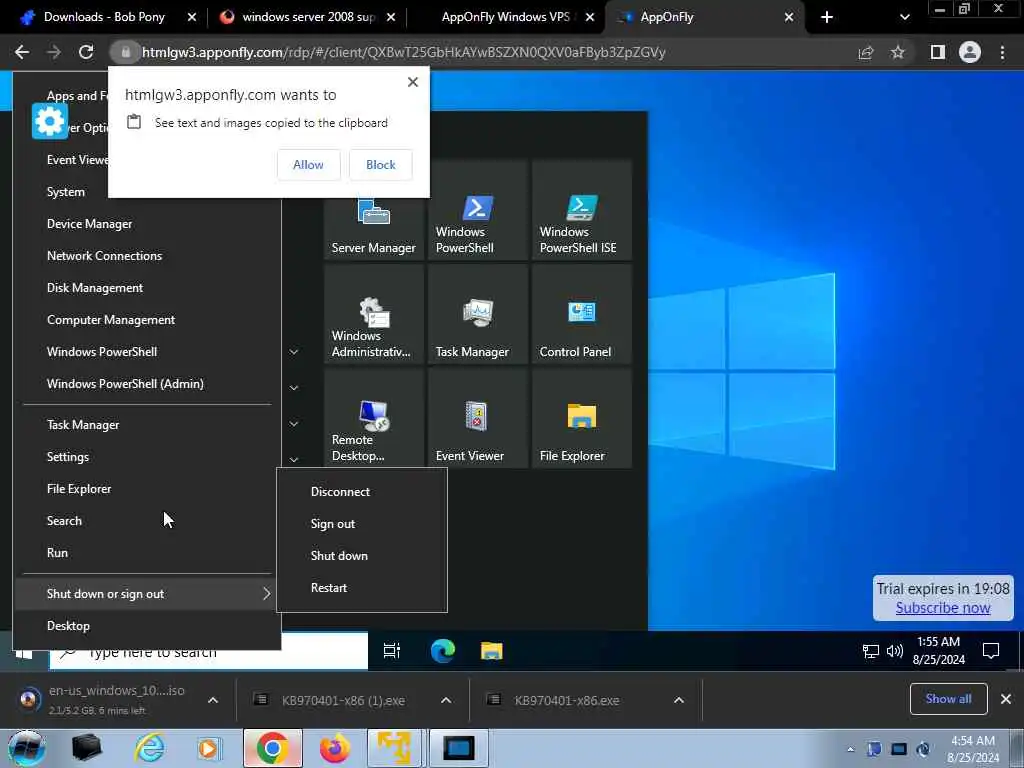
Task: Open File Explorer in remote taskbar
Action: 492,651
